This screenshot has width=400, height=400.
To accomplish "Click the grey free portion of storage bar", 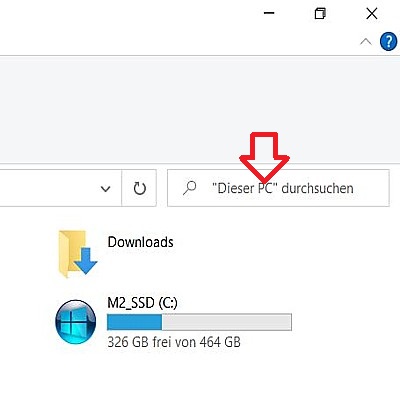I will point(226,322).
